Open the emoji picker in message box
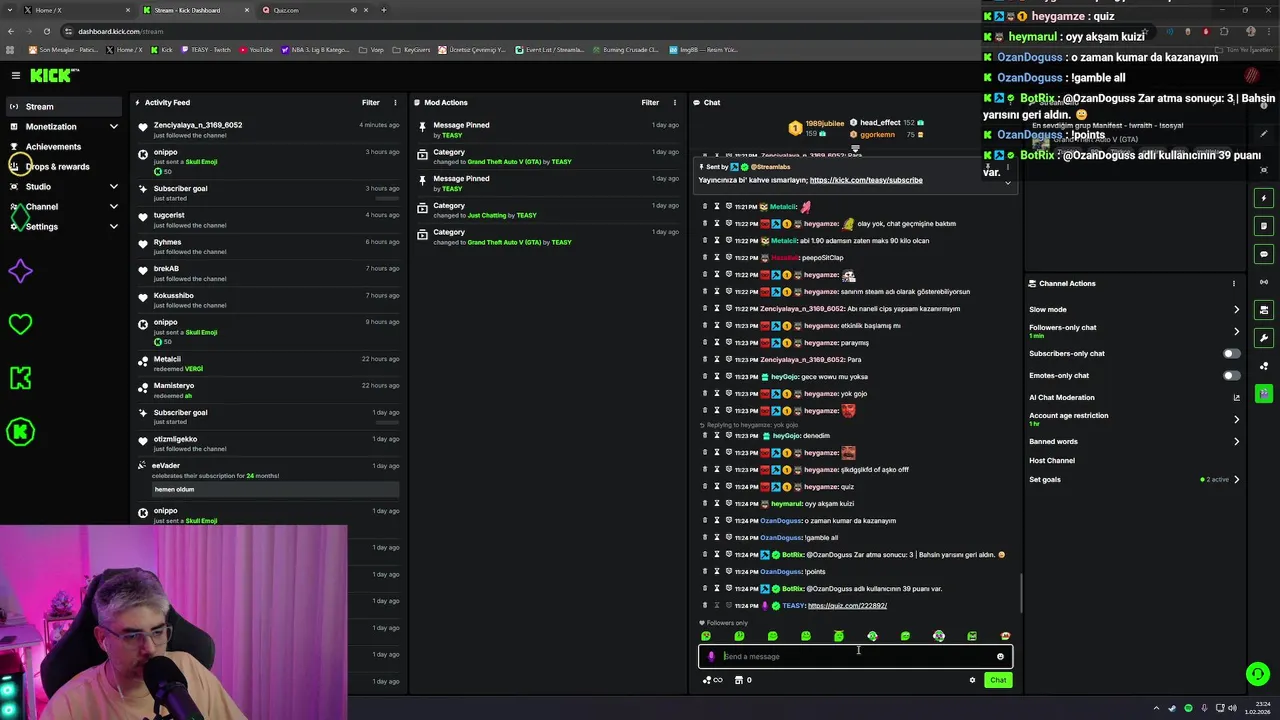The width and height of the screenshot is (1280, 720). pos(1000,657)
